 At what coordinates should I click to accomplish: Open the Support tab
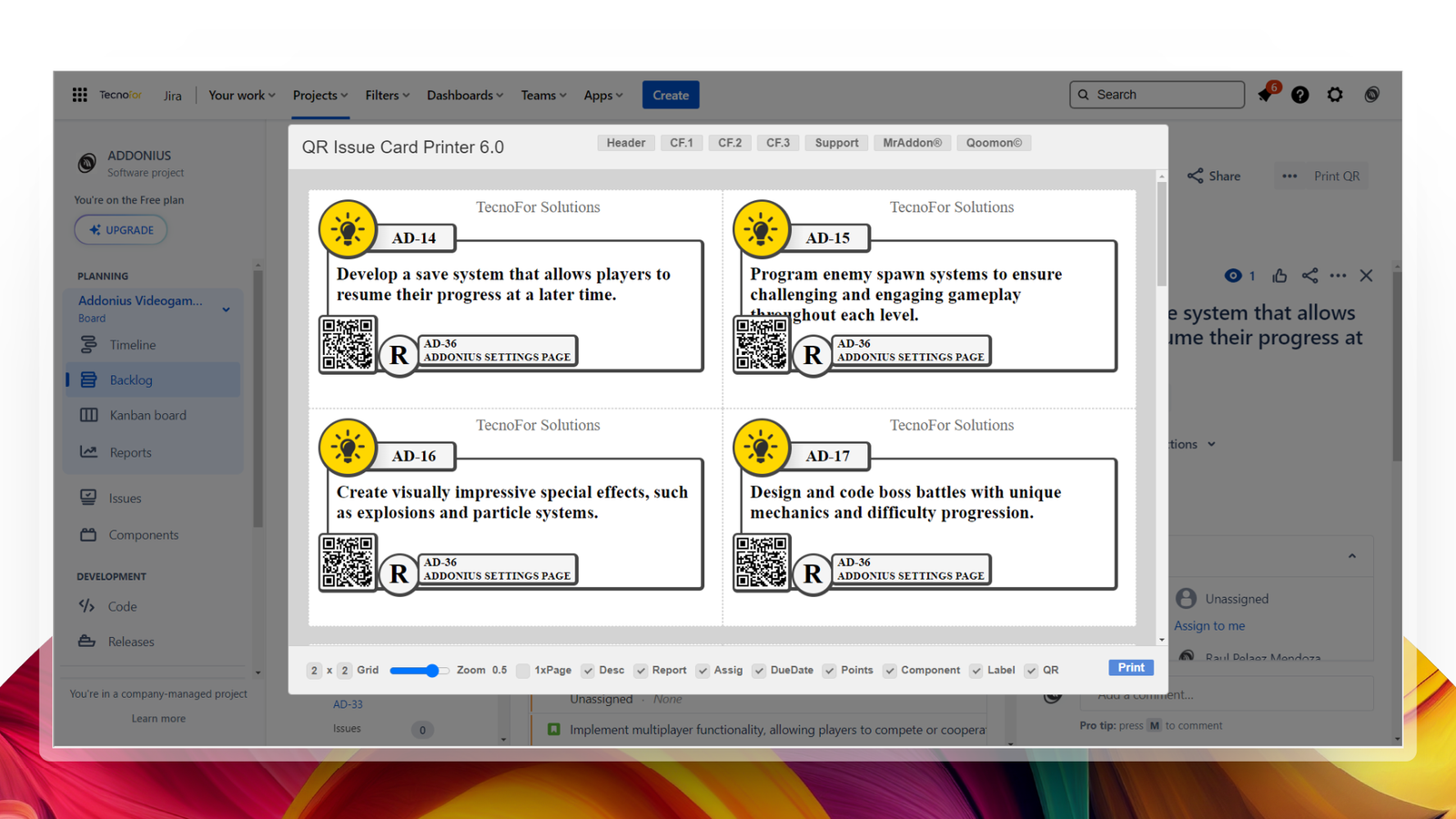click(836, 143)
